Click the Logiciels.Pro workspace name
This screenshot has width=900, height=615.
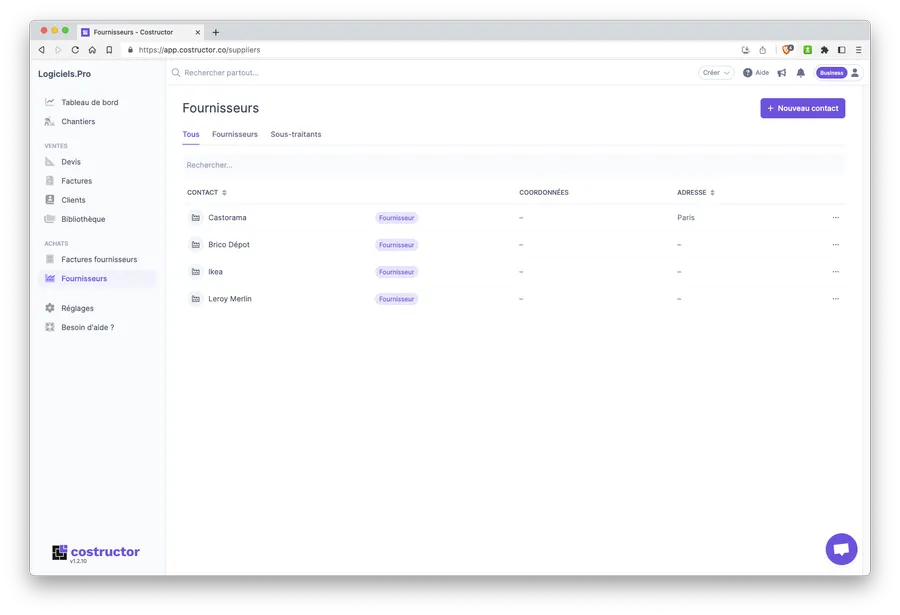(64, 74)
